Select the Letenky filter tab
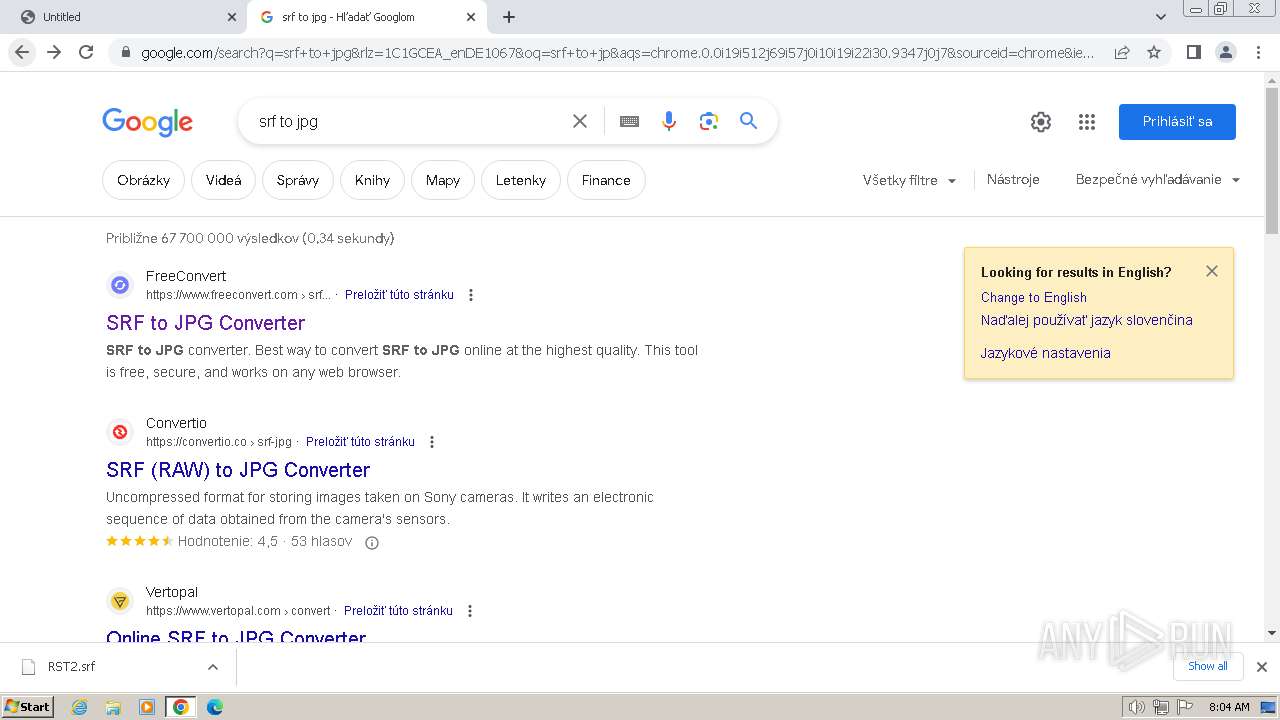 (521, 180)
